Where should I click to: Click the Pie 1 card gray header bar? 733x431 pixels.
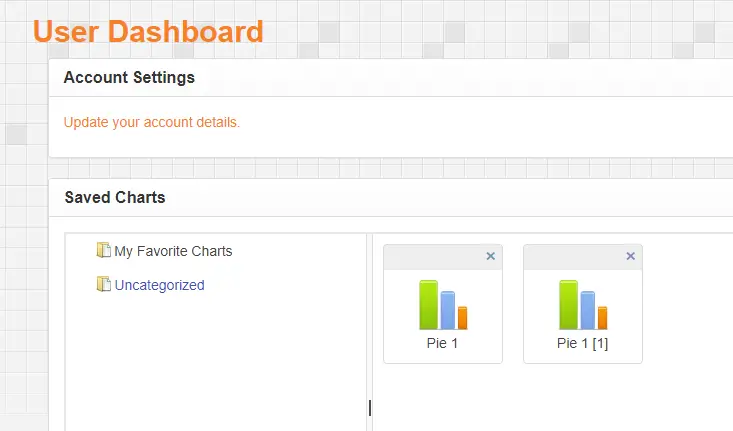pos(443,257)
